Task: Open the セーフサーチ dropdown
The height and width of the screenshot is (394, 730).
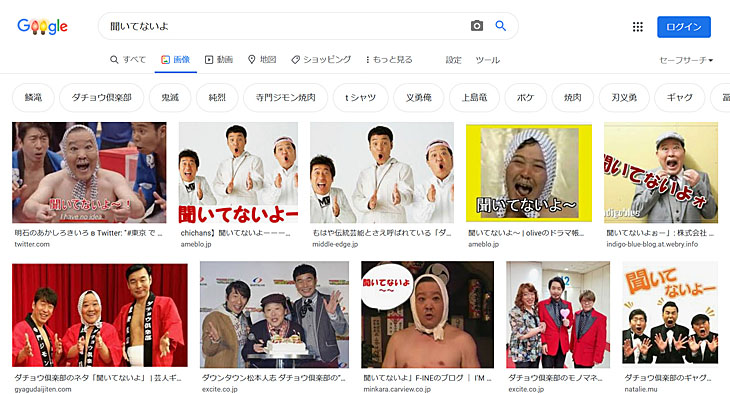Action: [686, 60]
